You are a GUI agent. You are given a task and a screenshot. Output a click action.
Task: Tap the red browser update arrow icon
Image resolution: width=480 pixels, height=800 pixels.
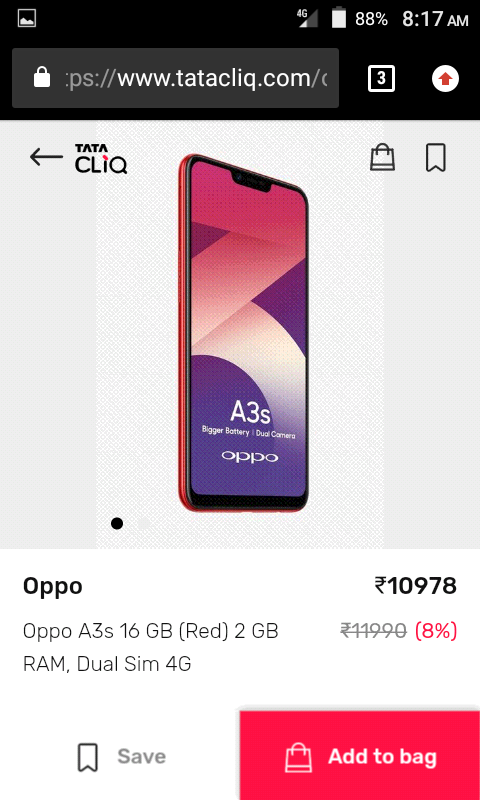(x=445, y=79)
